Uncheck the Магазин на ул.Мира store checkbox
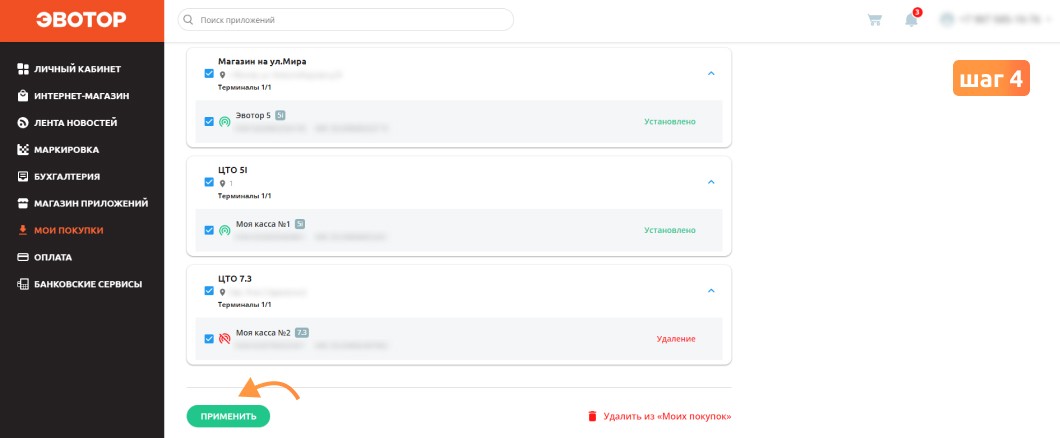The image size is (1060, 438). pos(210,74)
